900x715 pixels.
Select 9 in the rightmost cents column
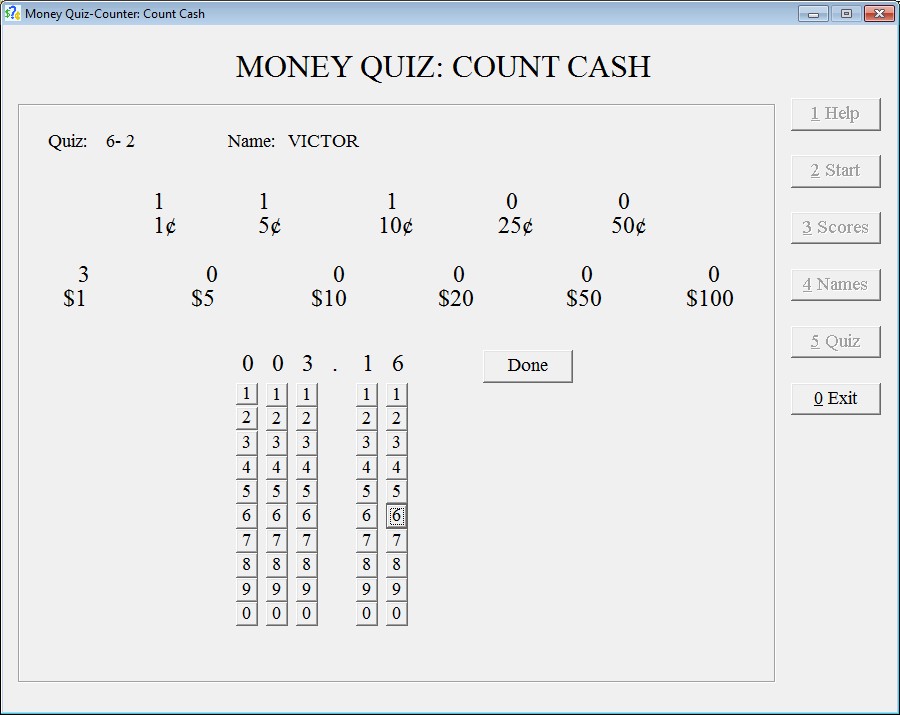pyautogui.click(x=396, y=589)
